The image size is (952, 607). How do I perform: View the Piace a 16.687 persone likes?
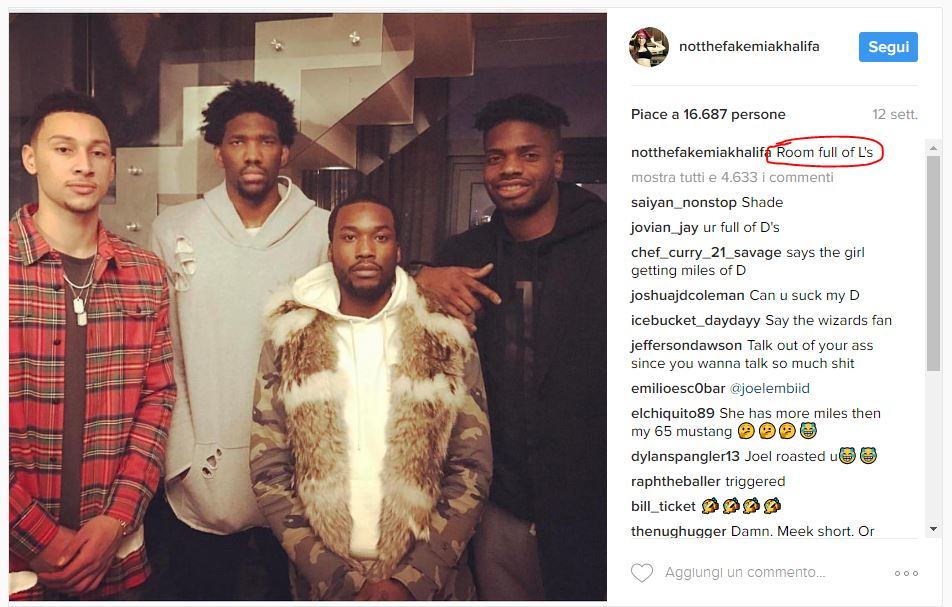tap(708, 114)
